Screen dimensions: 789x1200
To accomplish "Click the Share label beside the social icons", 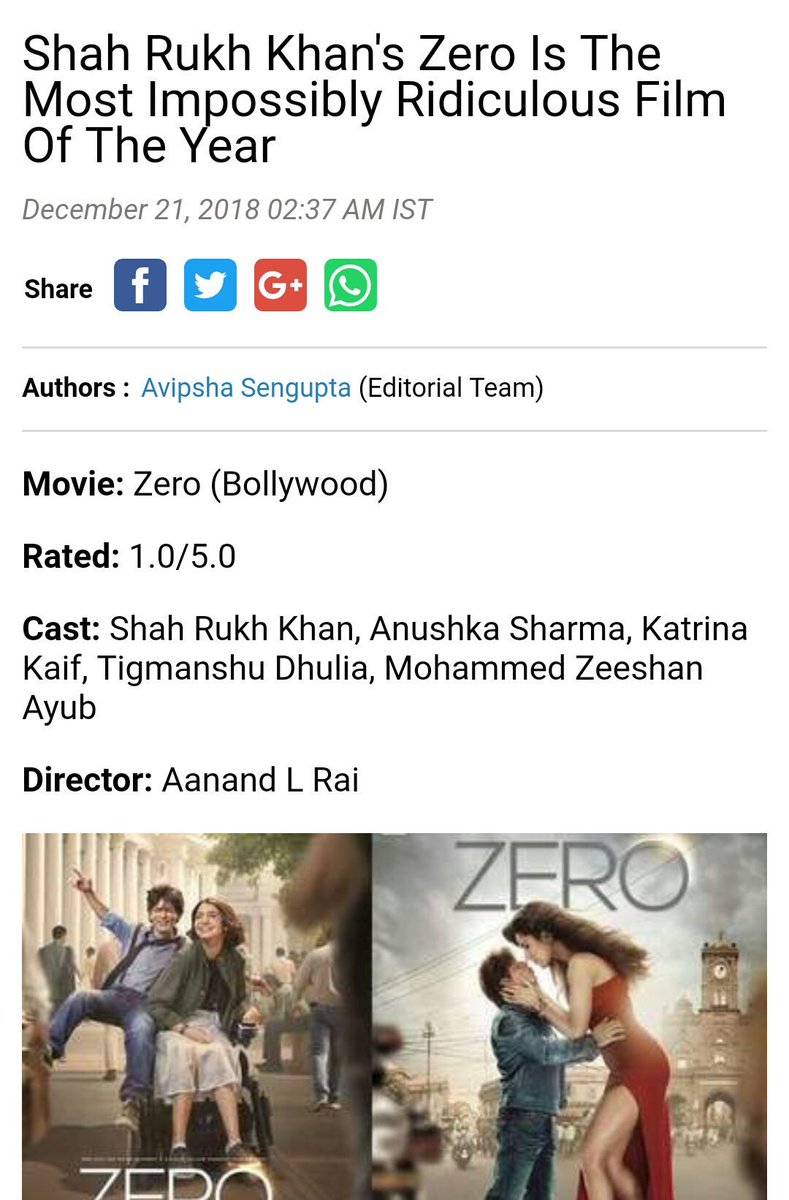I will pyautogui.click(x=58, y=289).
